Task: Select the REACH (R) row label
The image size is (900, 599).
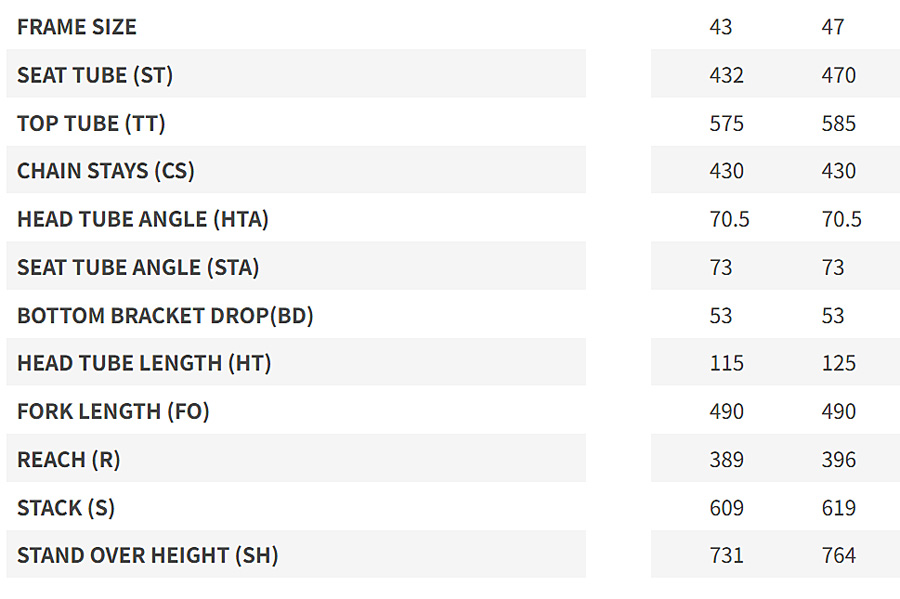Action: pos(66,459)
